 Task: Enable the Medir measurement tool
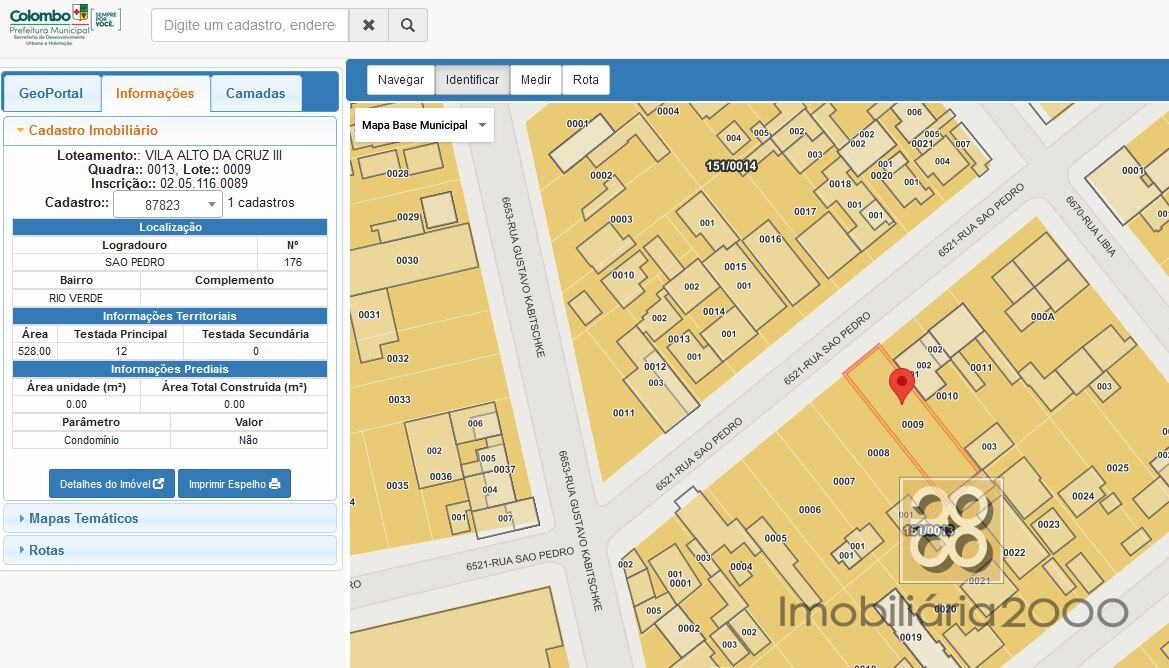(x=536, y=80)
